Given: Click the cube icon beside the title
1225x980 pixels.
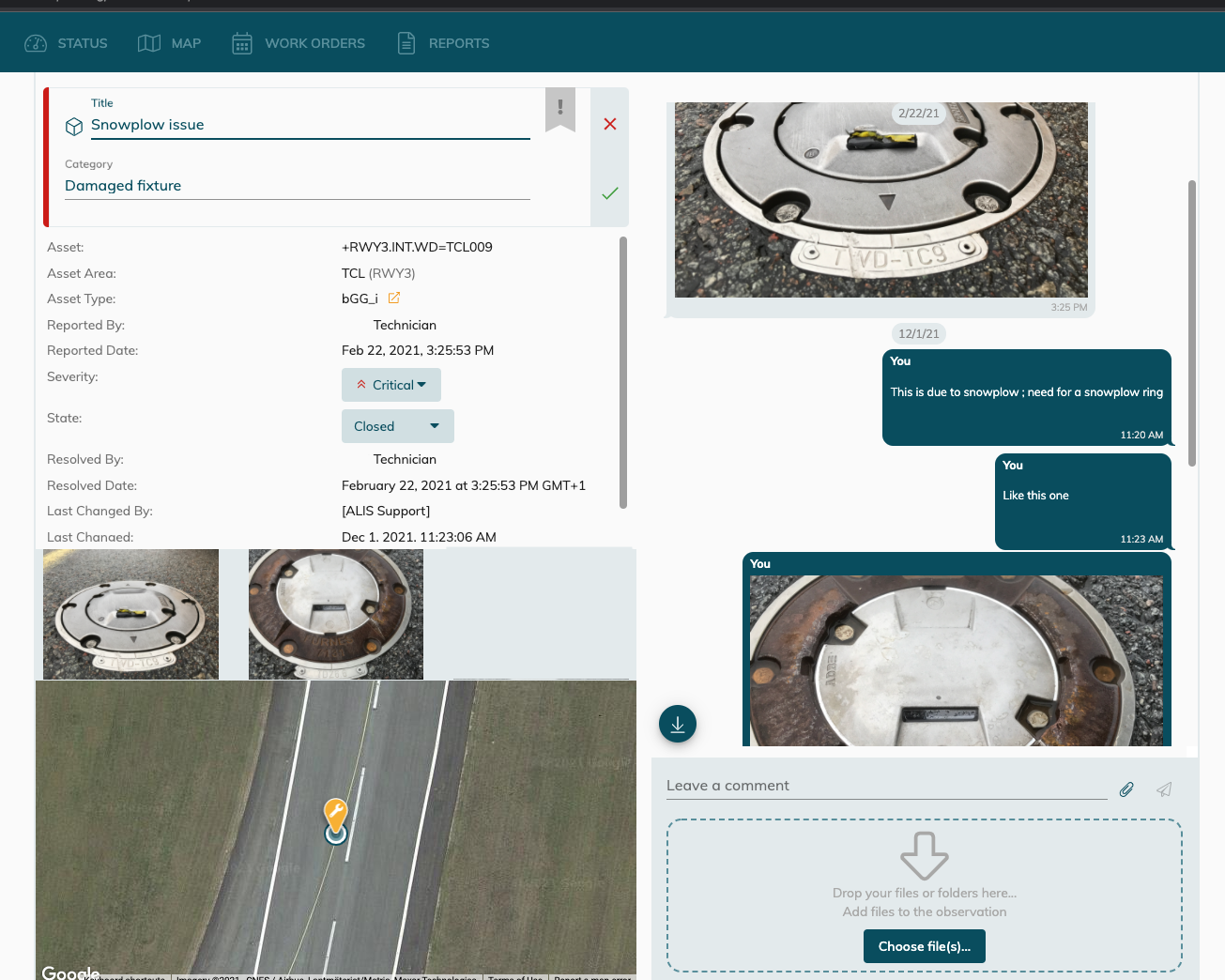Looking at the screenshot, I should click(74, 127).
